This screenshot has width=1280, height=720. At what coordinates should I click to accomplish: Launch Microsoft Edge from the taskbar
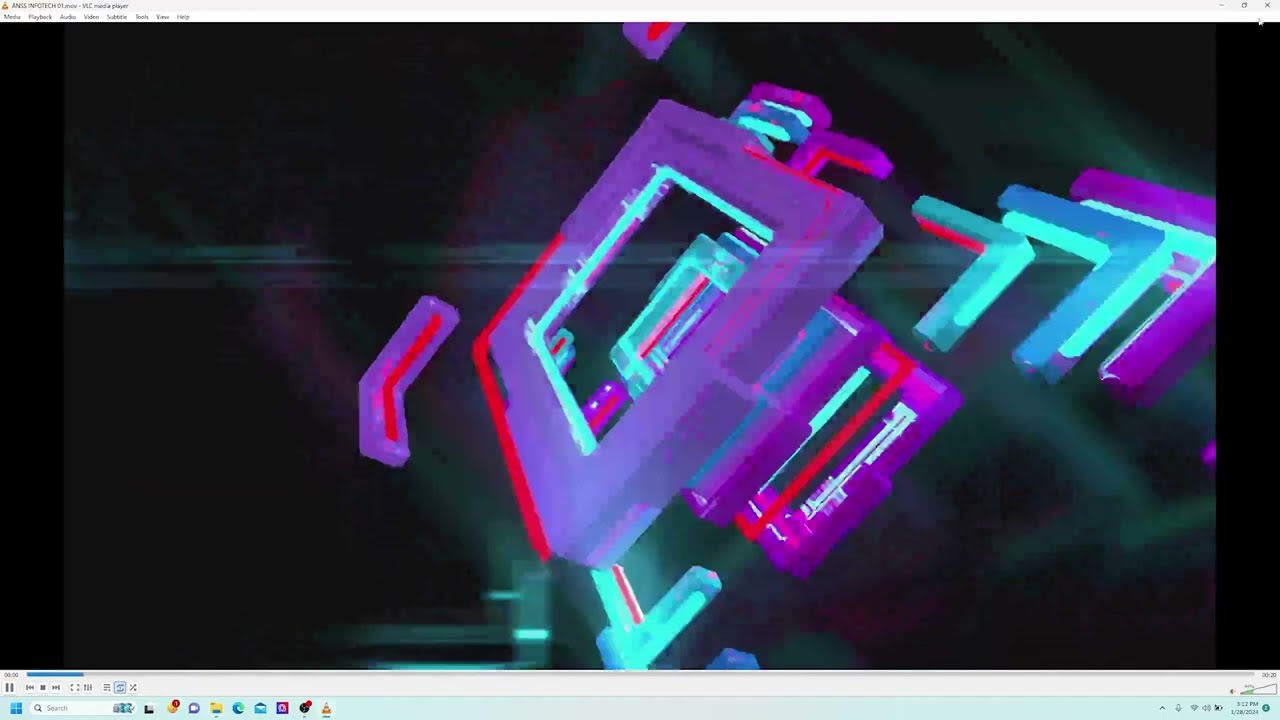pos(238,708)
